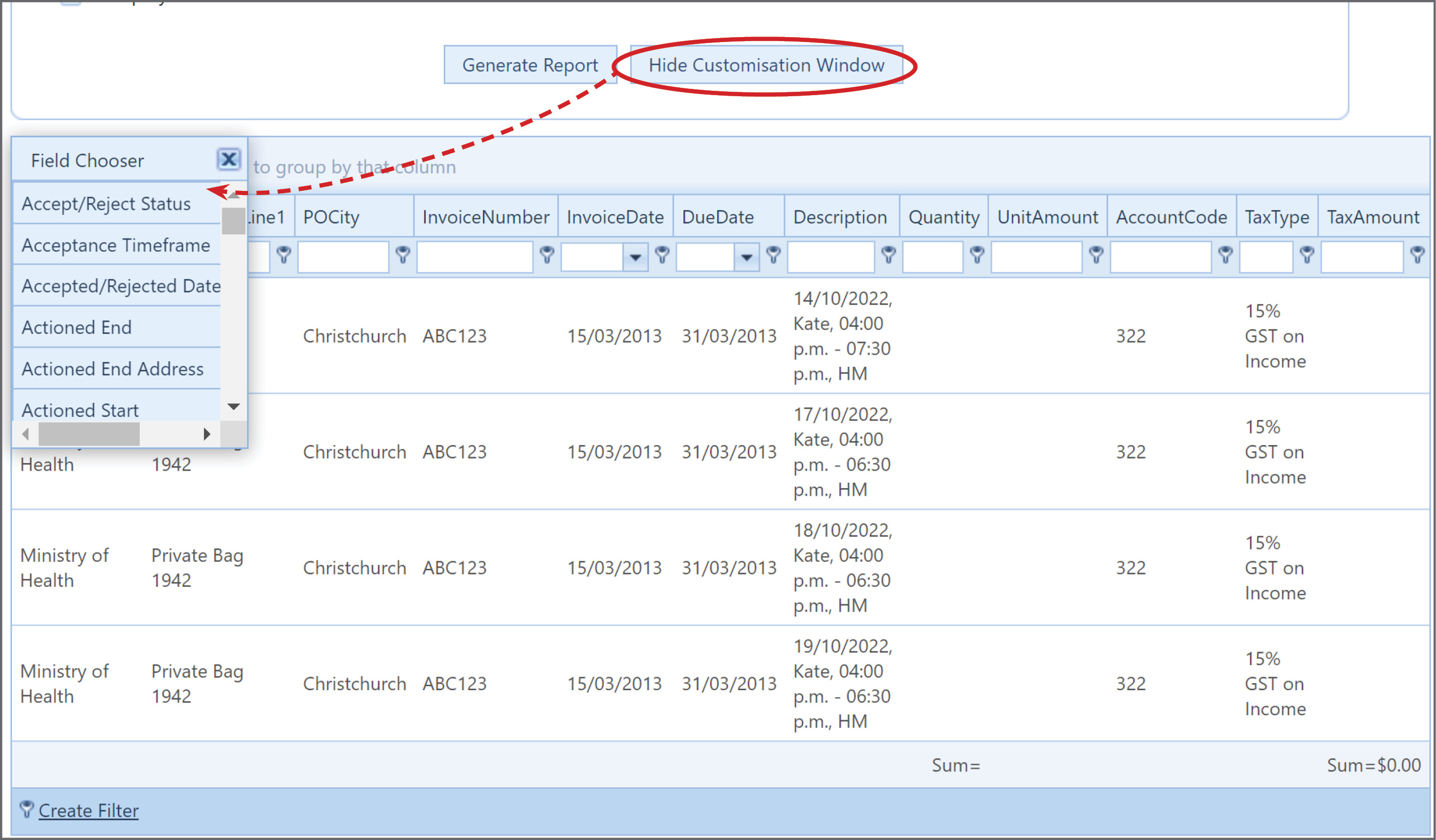Click the POCity filter text box

[x=343, y=257]
